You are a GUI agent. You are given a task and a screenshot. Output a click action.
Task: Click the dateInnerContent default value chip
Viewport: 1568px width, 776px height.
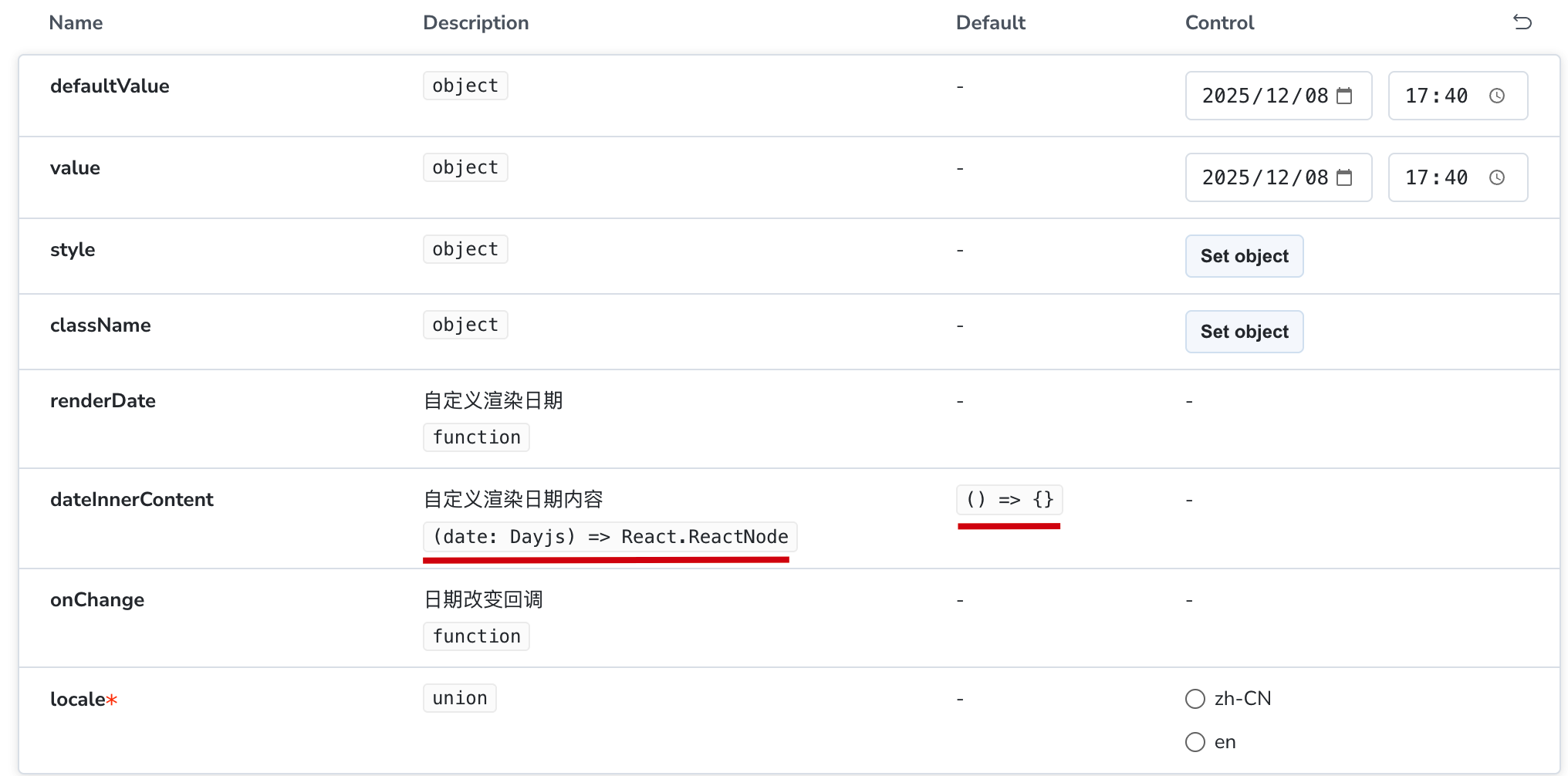1009,500
